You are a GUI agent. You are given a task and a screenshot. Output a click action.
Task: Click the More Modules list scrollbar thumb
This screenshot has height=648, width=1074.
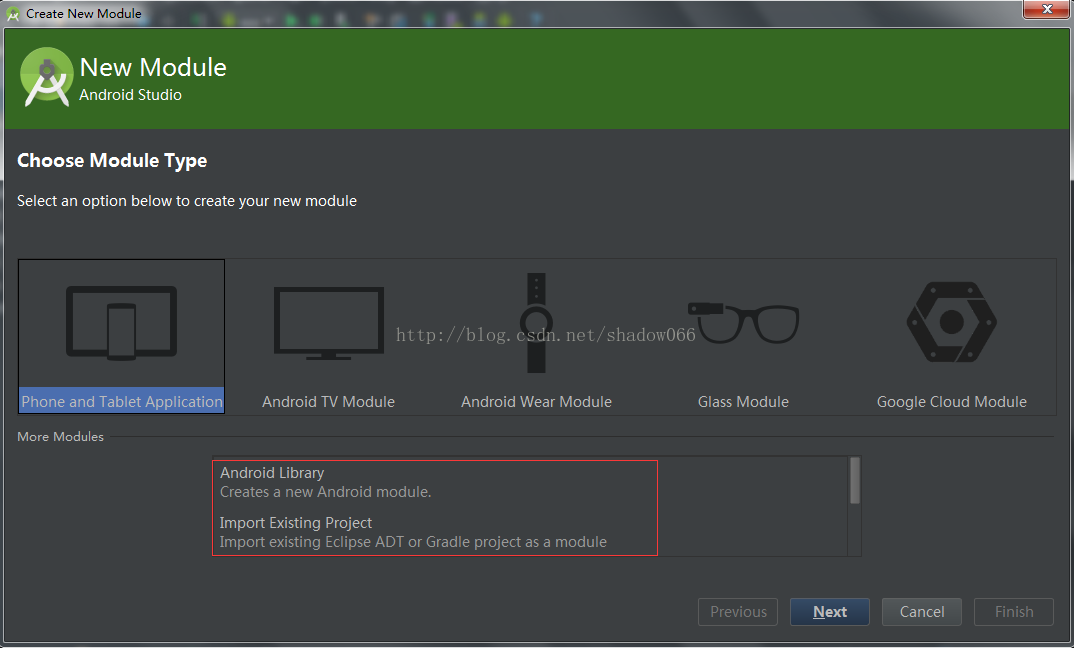(x=855, y=480)
